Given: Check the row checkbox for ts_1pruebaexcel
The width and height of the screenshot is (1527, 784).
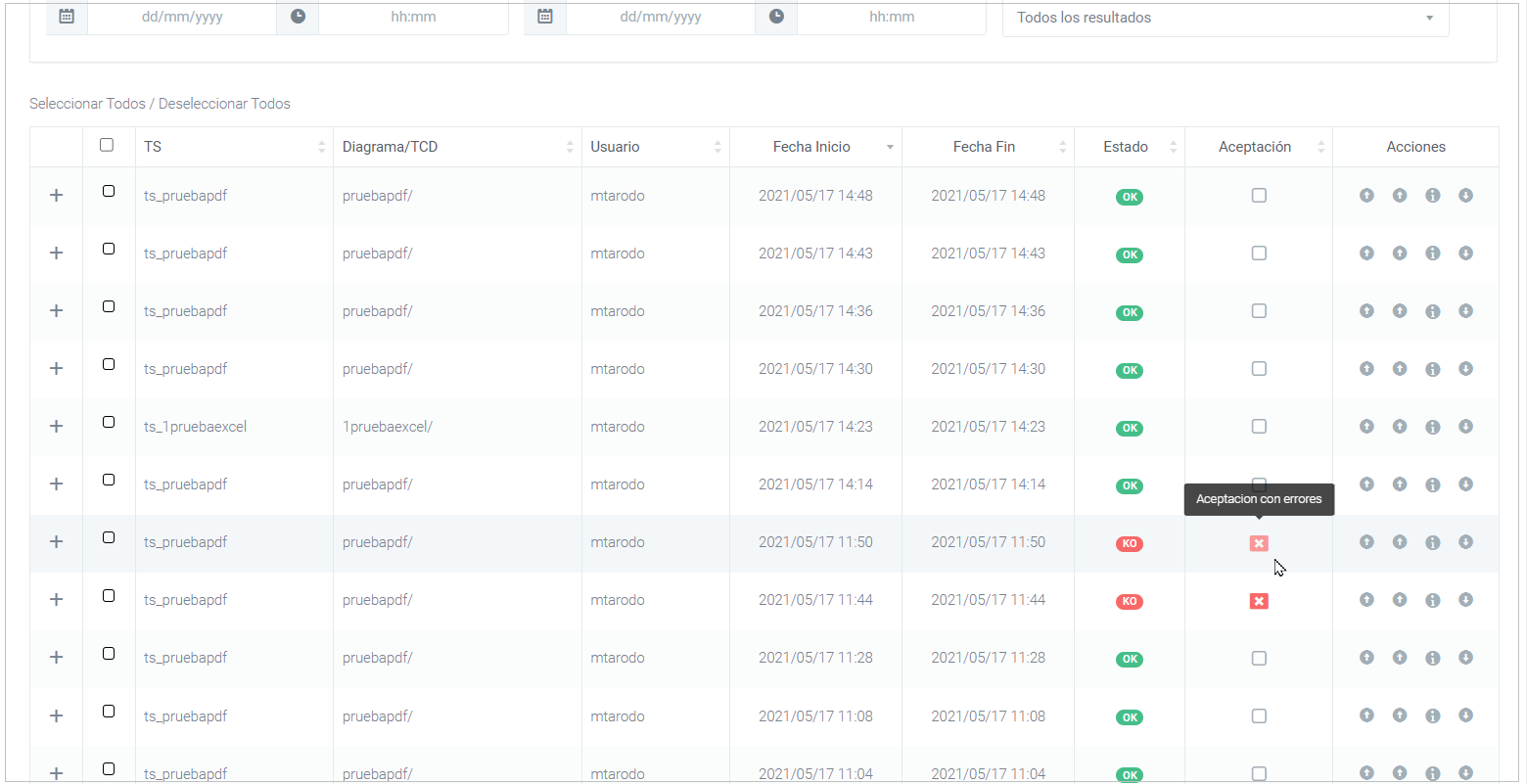Looking at the screenshot, I should coord(109,422).
